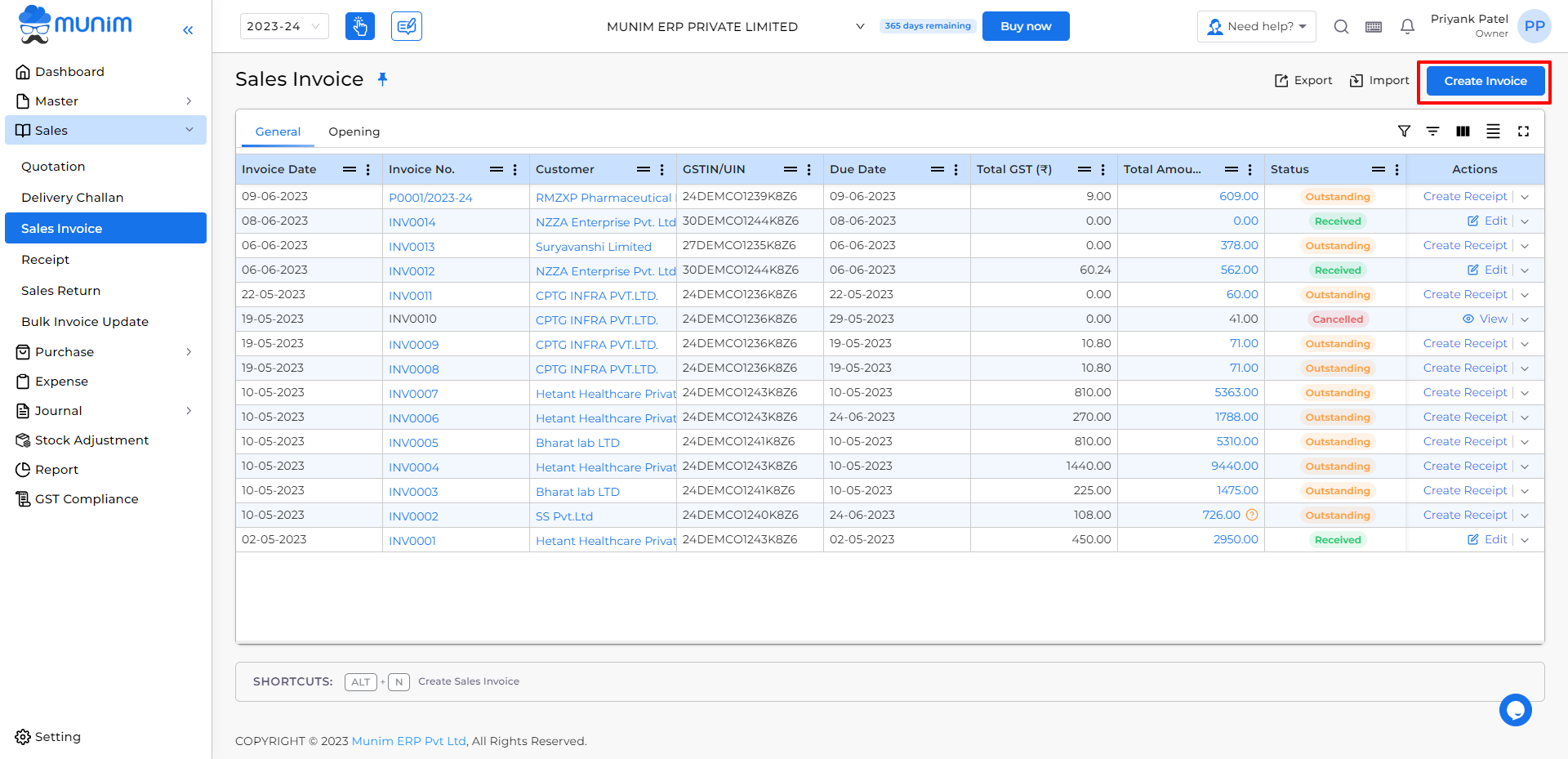Open Invoice Date column options menu

(368, 169)
